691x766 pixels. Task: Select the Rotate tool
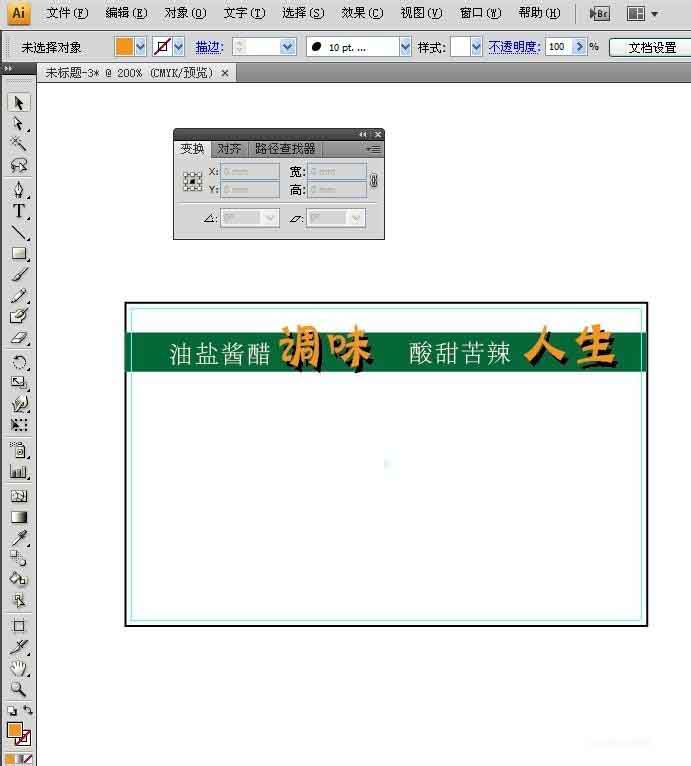pyautogui.click(x=19, y=362)
